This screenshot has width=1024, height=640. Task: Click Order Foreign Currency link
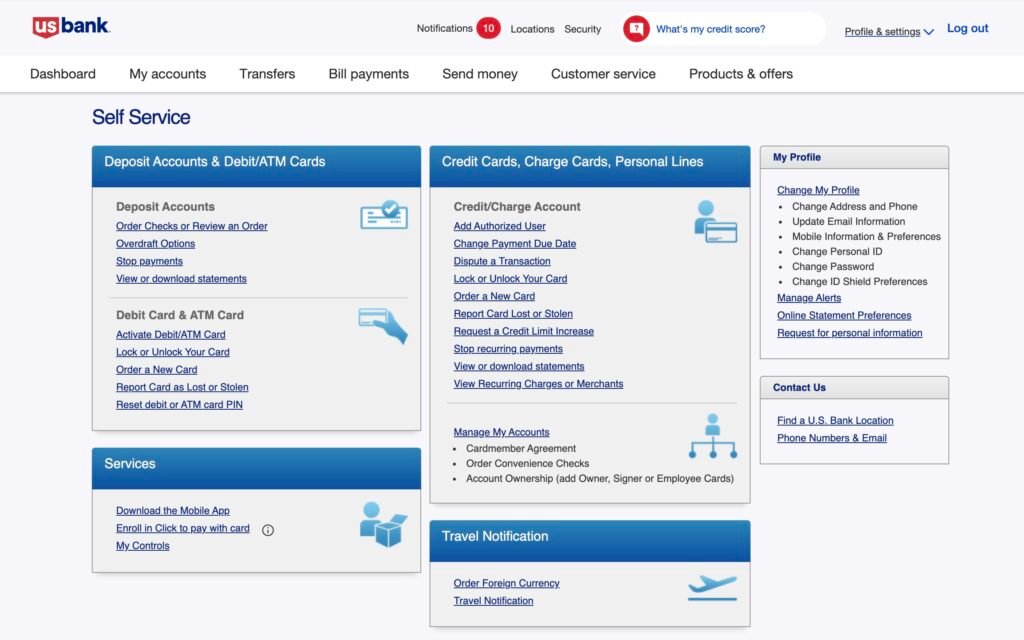point(507,583)
